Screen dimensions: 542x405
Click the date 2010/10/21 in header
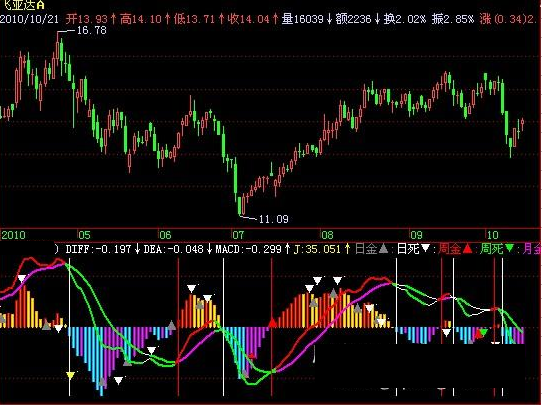(x=29, y=19)
